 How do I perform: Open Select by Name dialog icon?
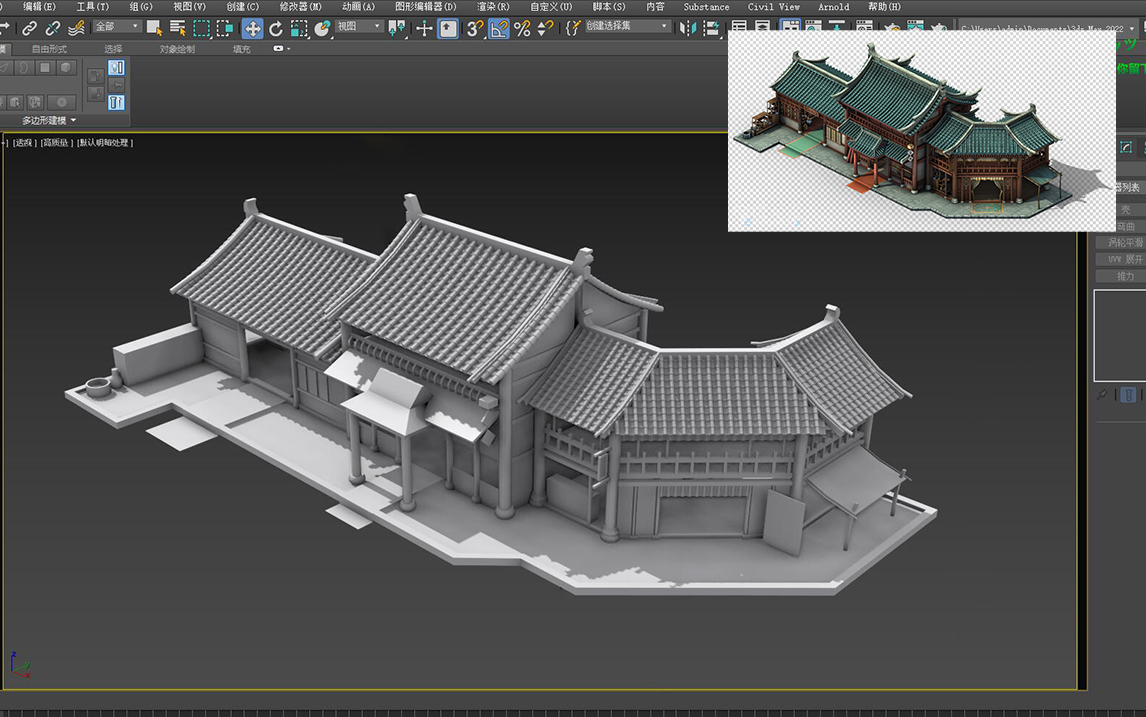click(177, 28)
